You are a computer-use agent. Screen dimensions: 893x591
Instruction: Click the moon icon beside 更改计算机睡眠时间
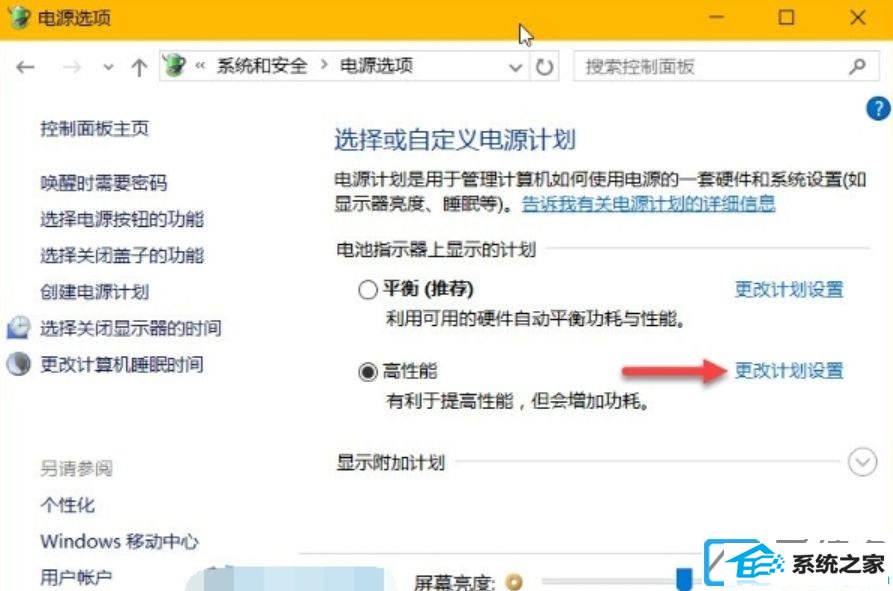pyautogui.click(x=18, y=364)
